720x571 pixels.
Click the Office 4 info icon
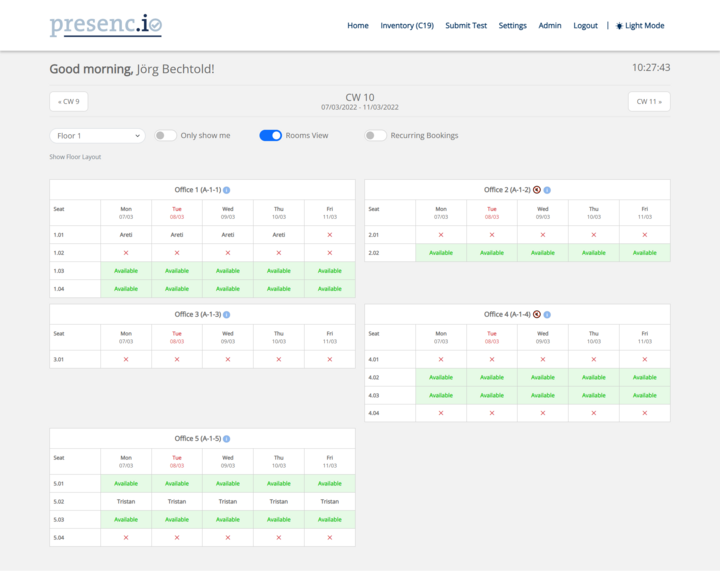[x=547, y=315]
